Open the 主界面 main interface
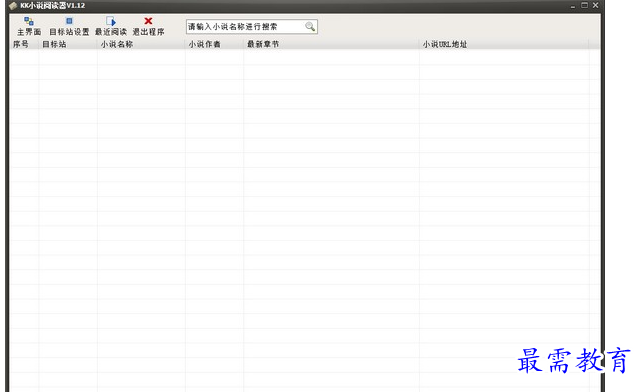This screenshot has width=639, height=392. point(29,26)
